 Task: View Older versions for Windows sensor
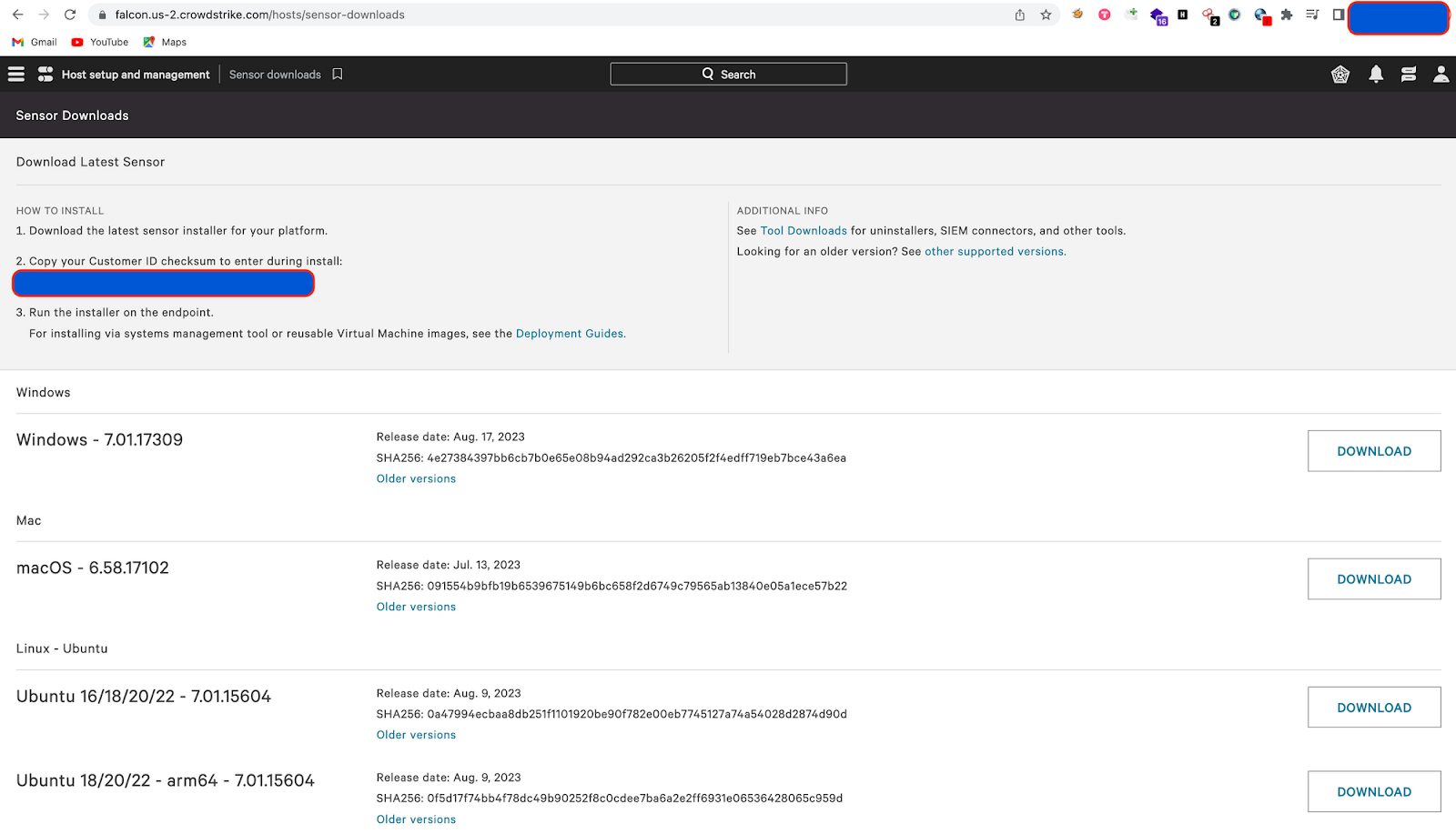[x=416, y=479]
